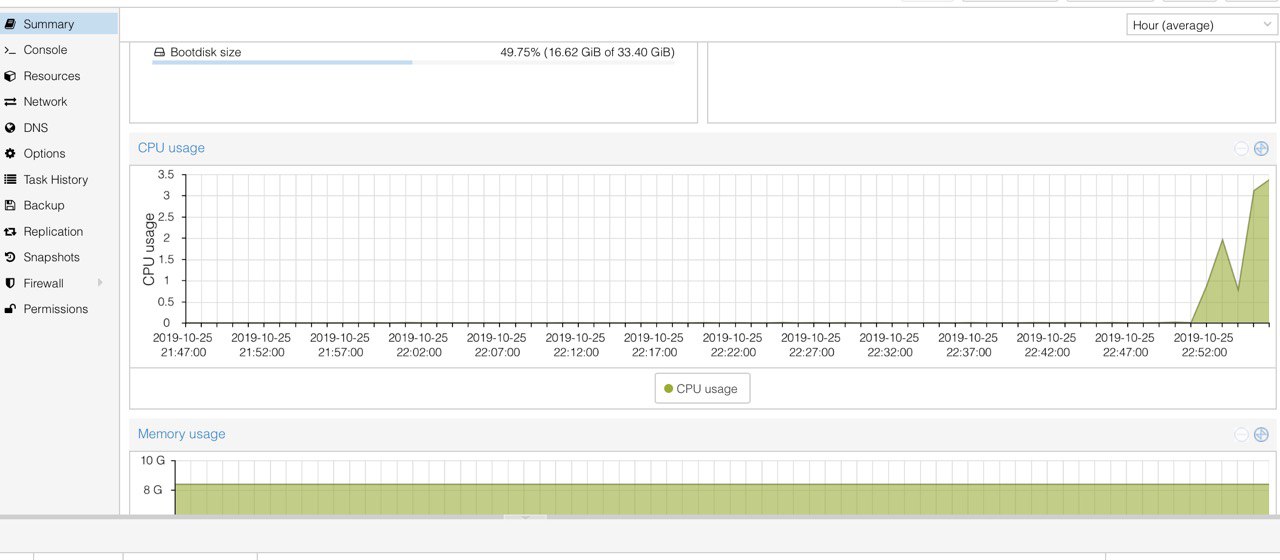The width and height of the screenshot is (1280, 560).
Task: Open the DNS section
Action: tap(59, 128)
